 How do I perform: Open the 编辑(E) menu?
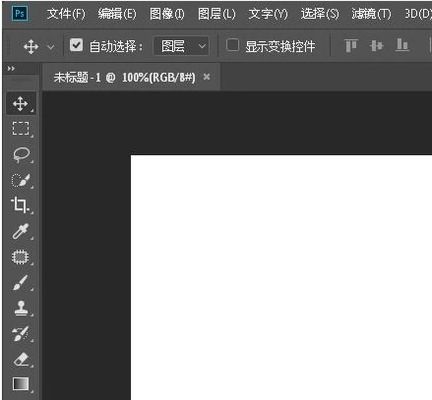click(x=117, y=14)
